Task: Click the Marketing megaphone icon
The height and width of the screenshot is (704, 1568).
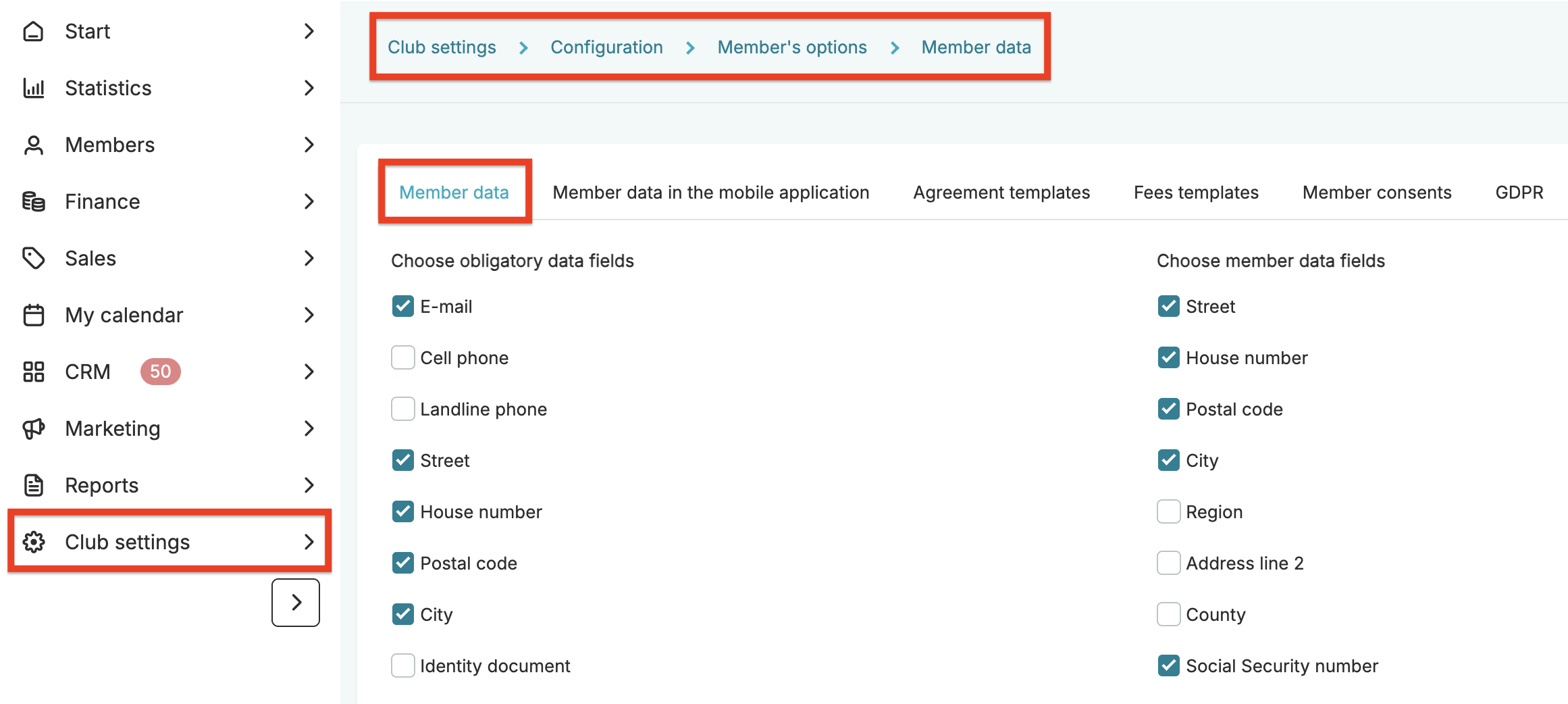Action: (x=33, y=429)
